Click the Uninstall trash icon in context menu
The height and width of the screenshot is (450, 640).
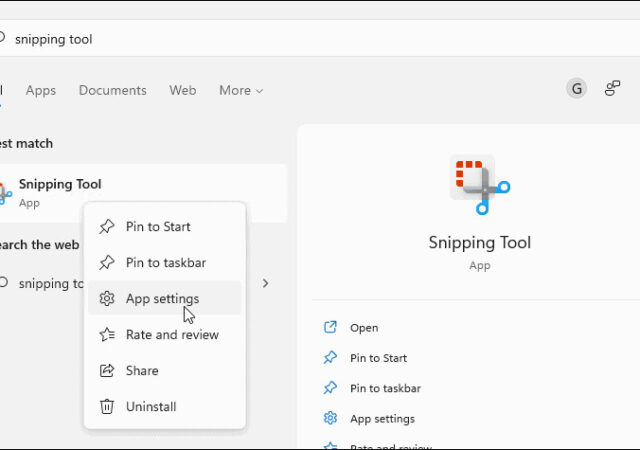(107, 406)
